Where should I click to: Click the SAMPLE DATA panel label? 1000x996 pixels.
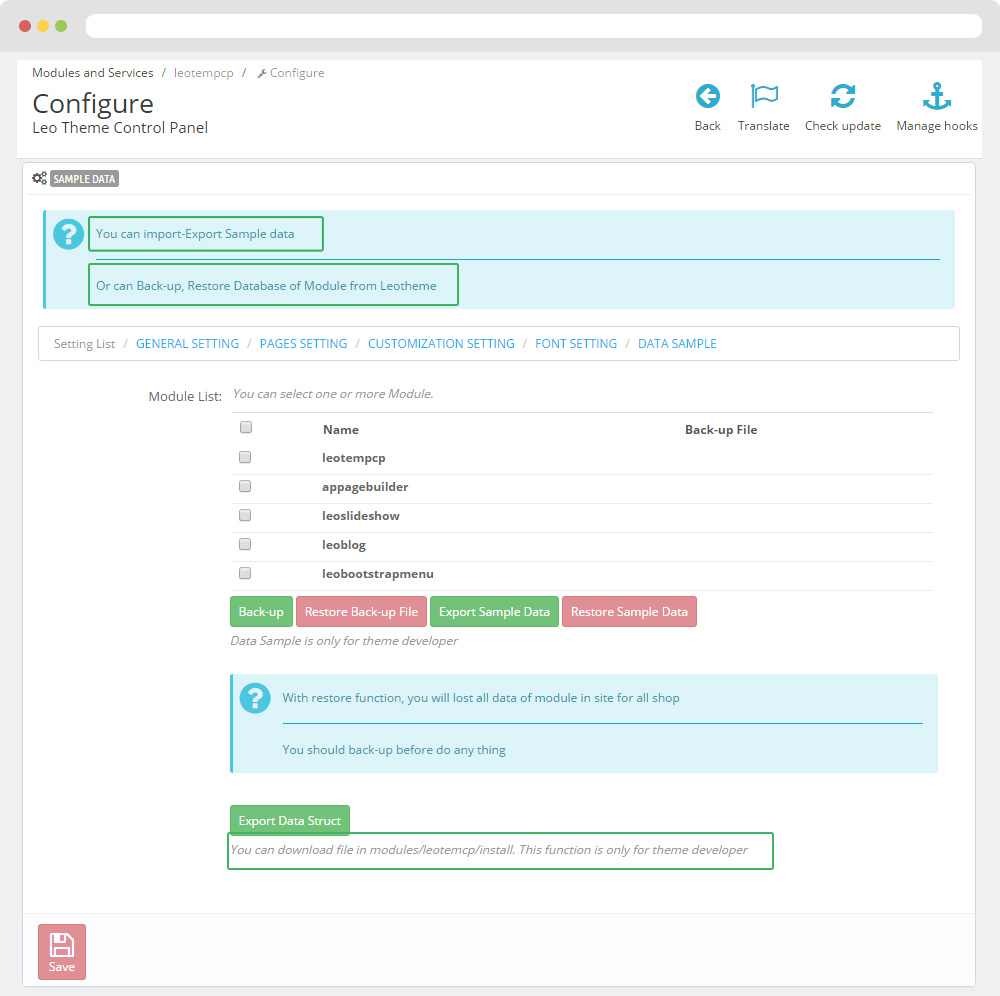[84, 179]
